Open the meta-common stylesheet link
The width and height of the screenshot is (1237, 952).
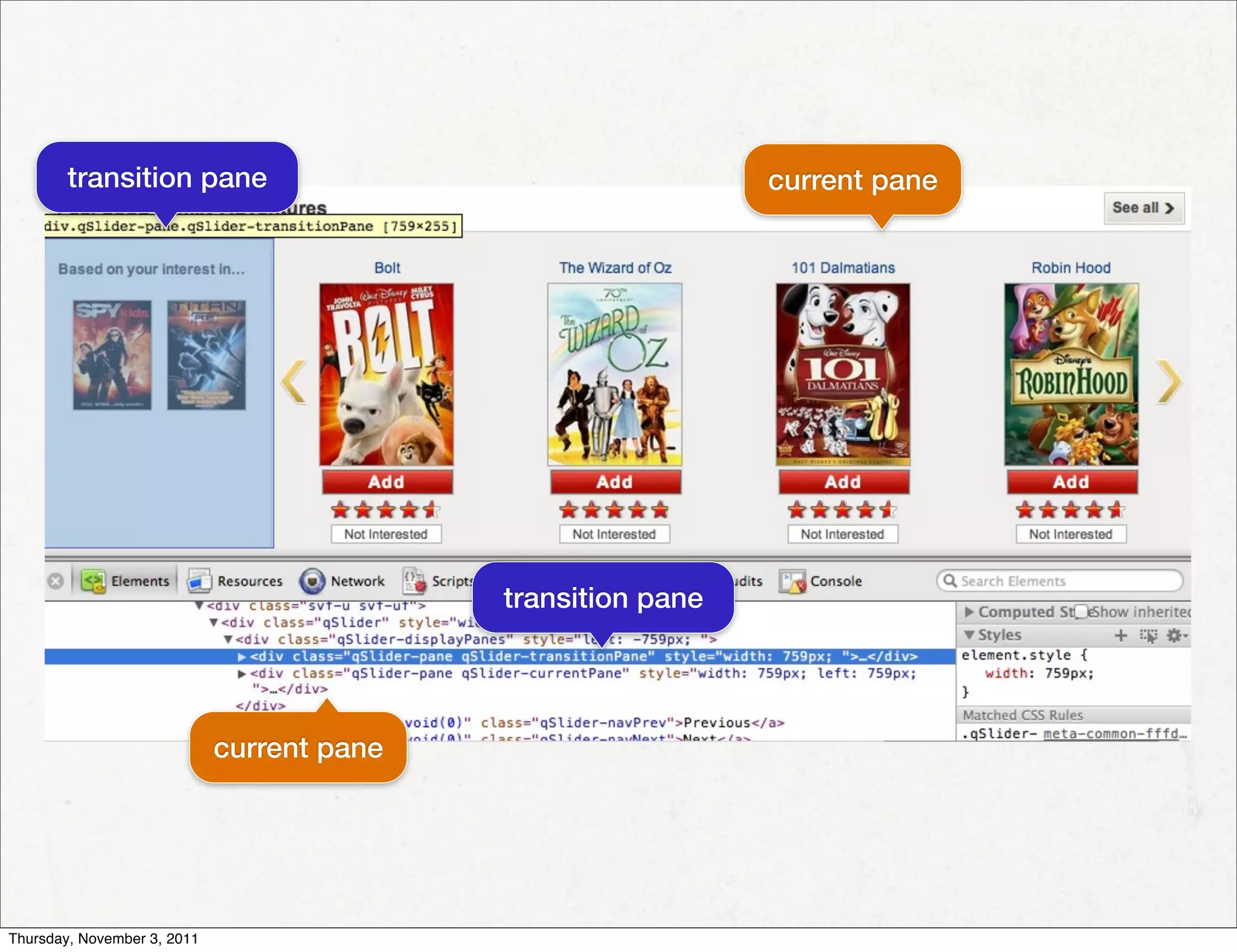[1115, 733]
